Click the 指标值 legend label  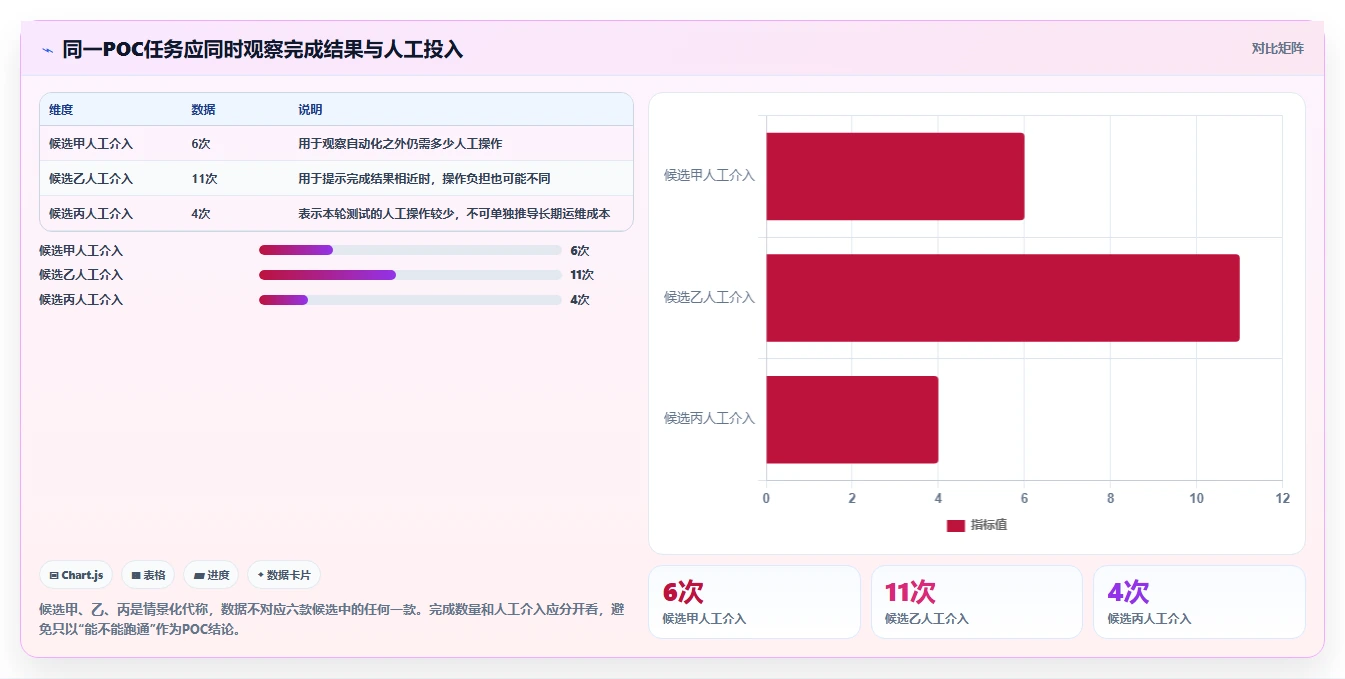coord(989,525)
